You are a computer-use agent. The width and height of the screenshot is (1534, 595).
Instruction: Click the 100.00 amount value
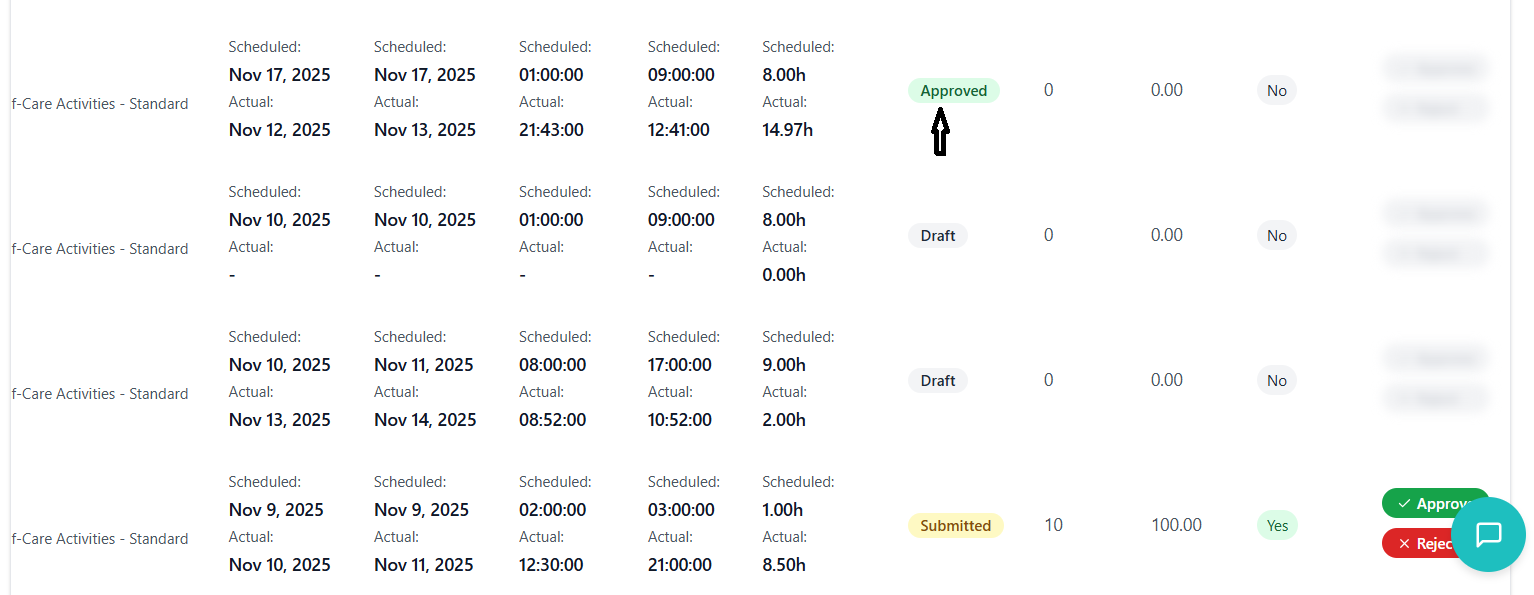point(1176,525)
